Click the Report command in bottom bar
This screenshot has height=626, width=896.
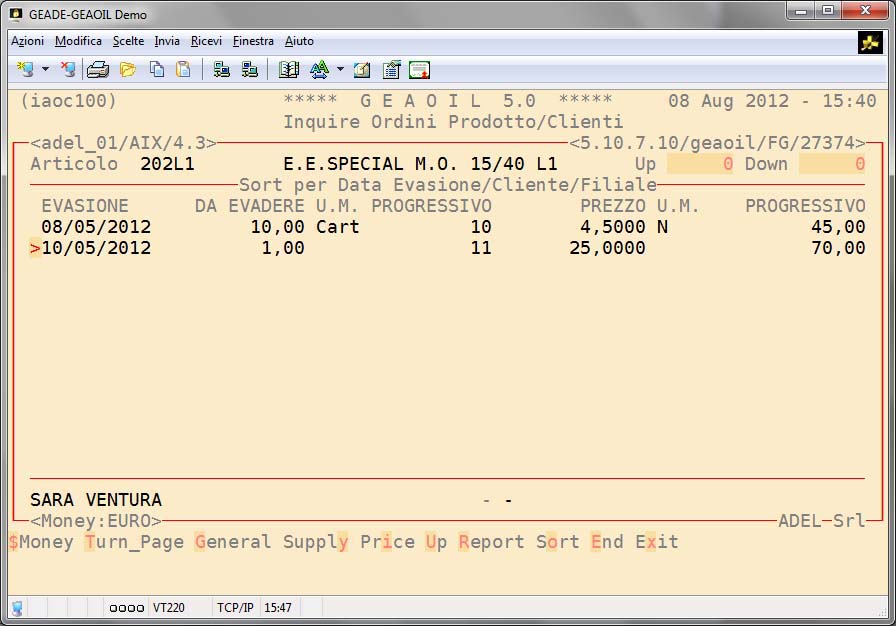tap(491, 542)
